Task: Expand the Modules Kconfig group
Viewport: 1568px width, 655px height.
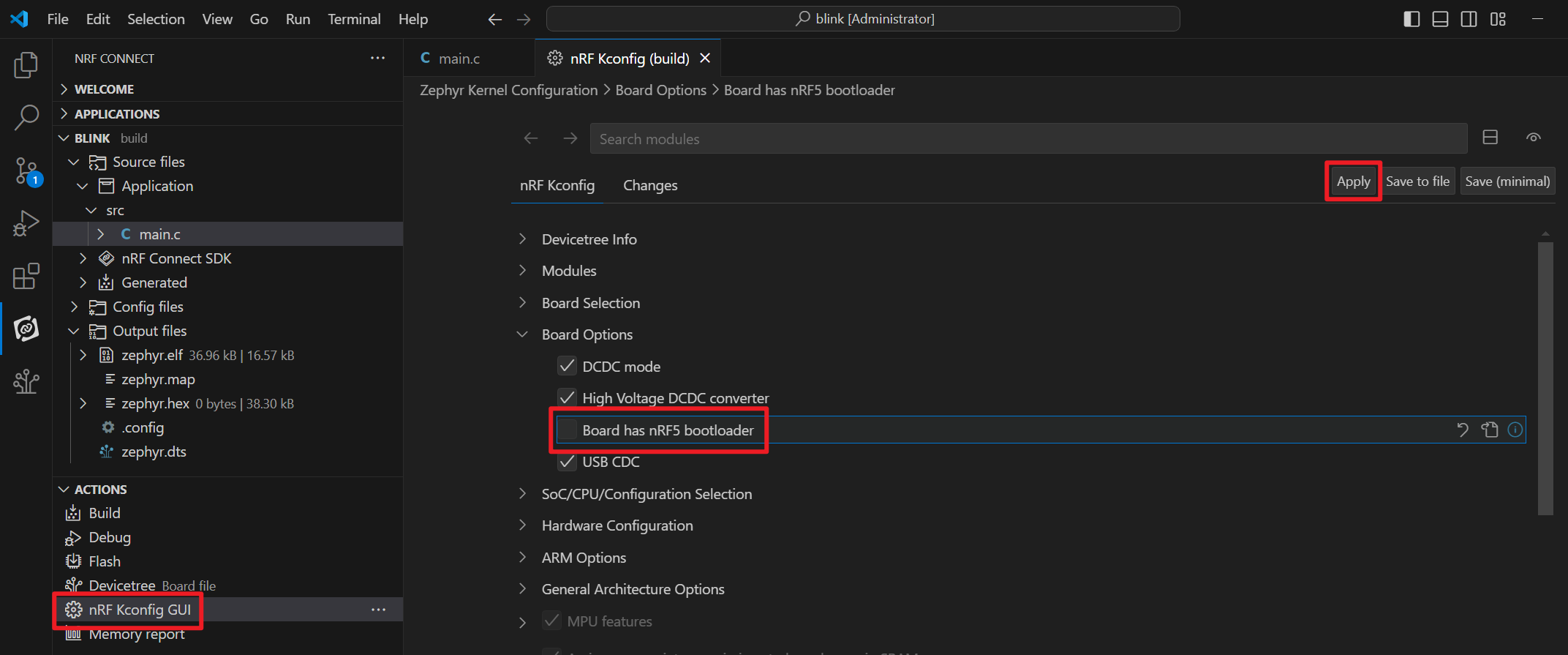Action: 522,270
